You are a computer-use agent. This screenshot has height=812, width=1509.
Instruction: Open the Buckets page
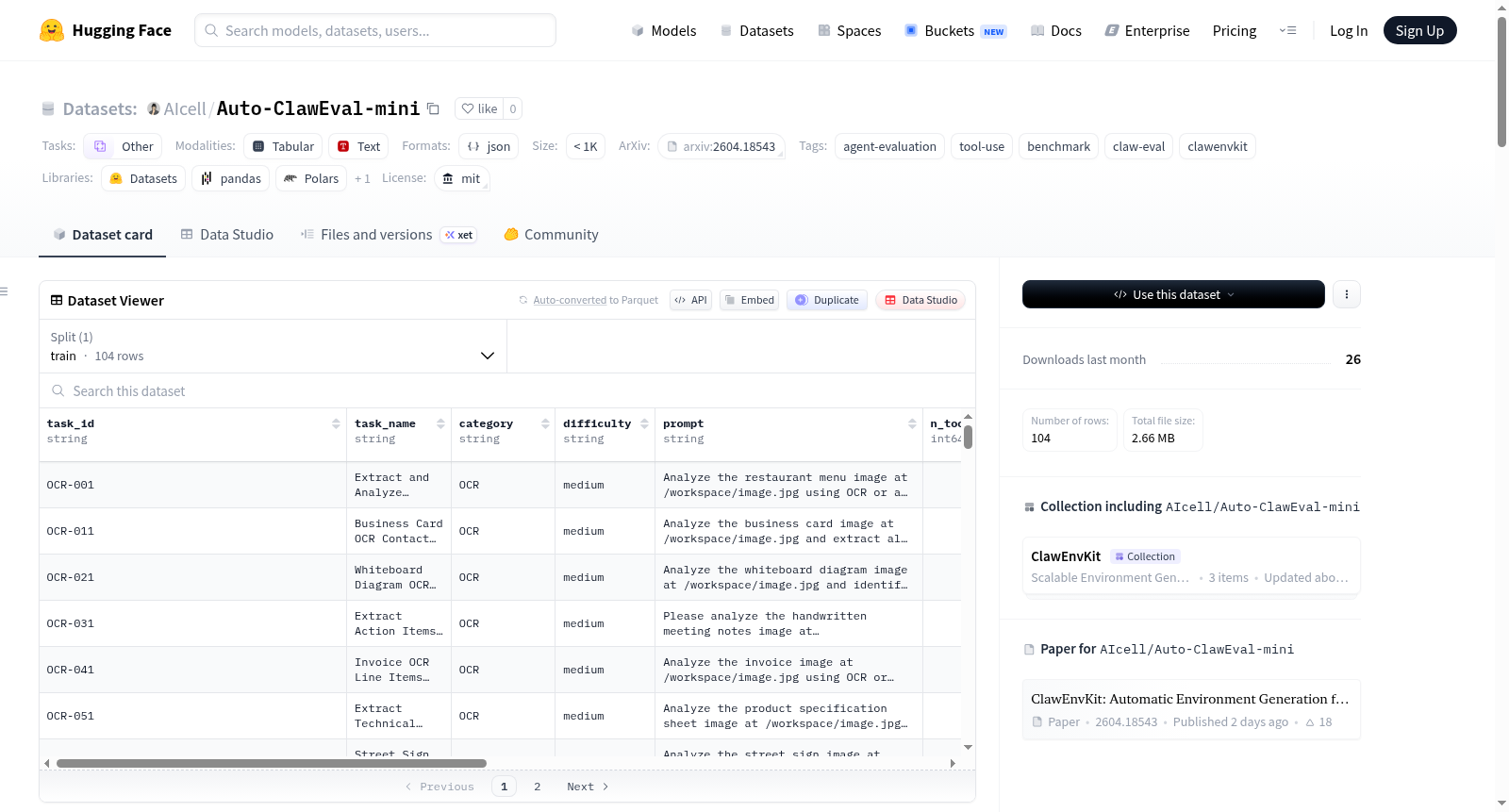(x=955, y=30)
